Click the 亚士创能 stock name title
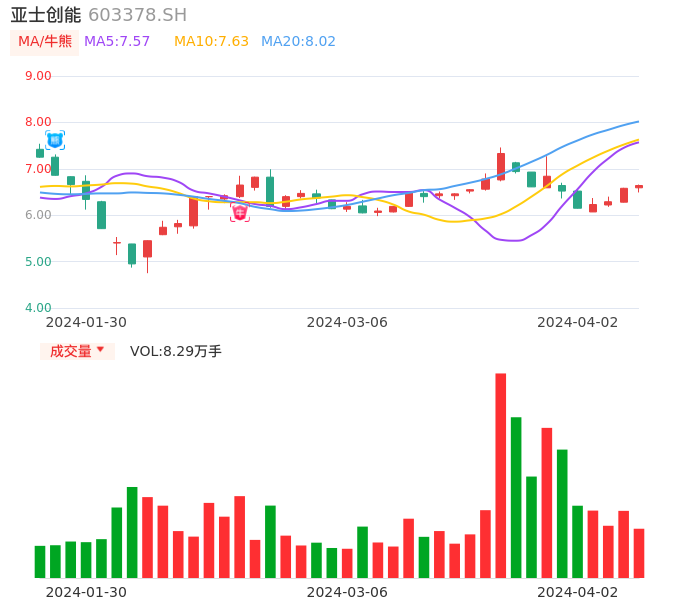Viewport: 686px width, 606px height. click(x=46, y=15)
